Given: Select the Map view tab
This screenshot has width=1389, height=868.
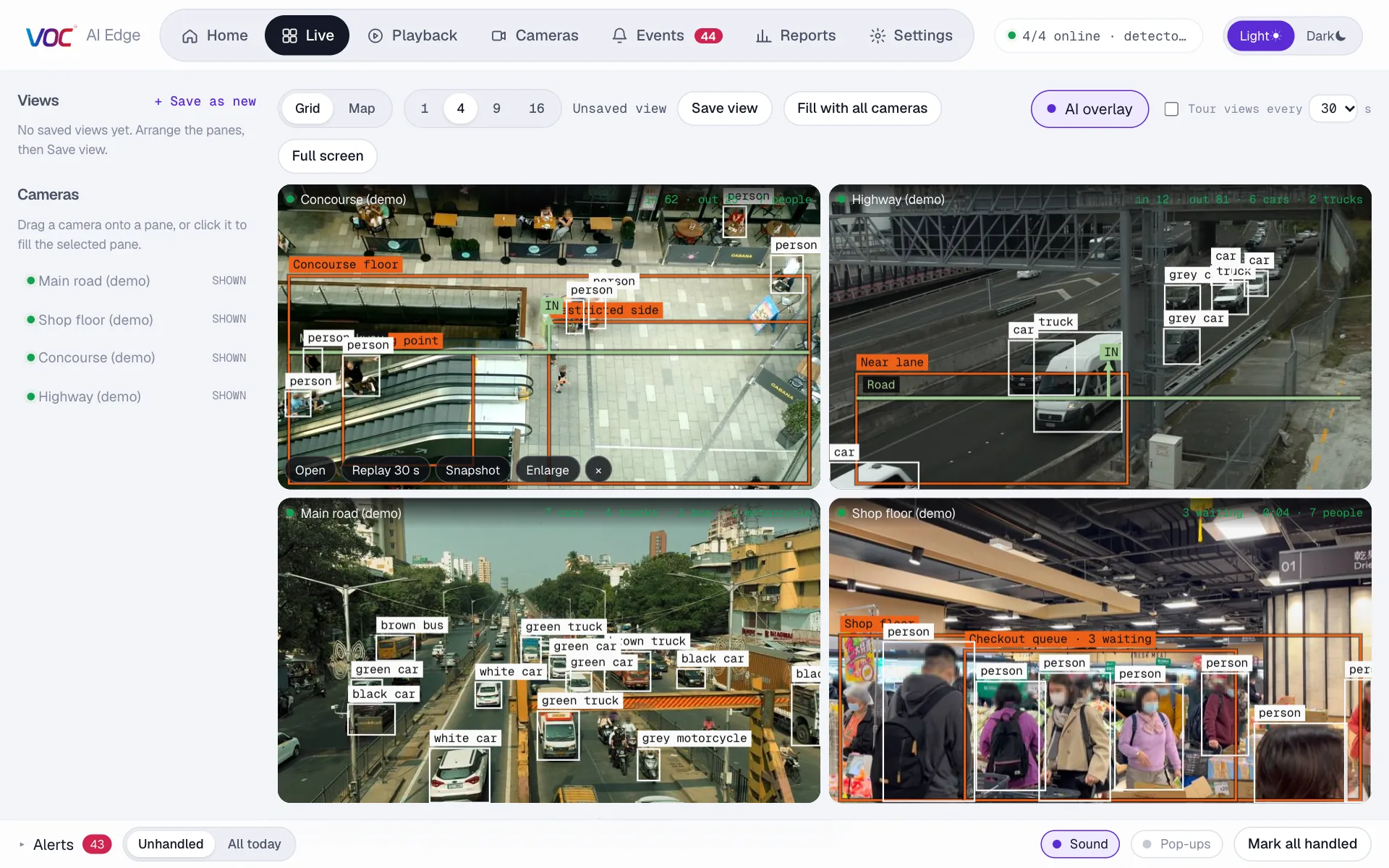Looking at the screenshot, I should 362,109.
